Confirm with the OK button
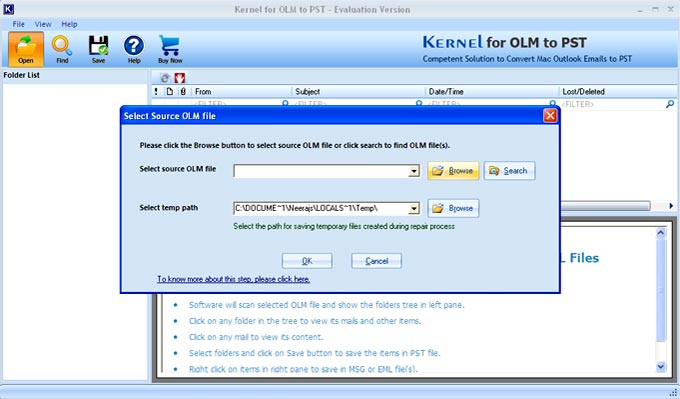680x399 pixels. point(307,261)
